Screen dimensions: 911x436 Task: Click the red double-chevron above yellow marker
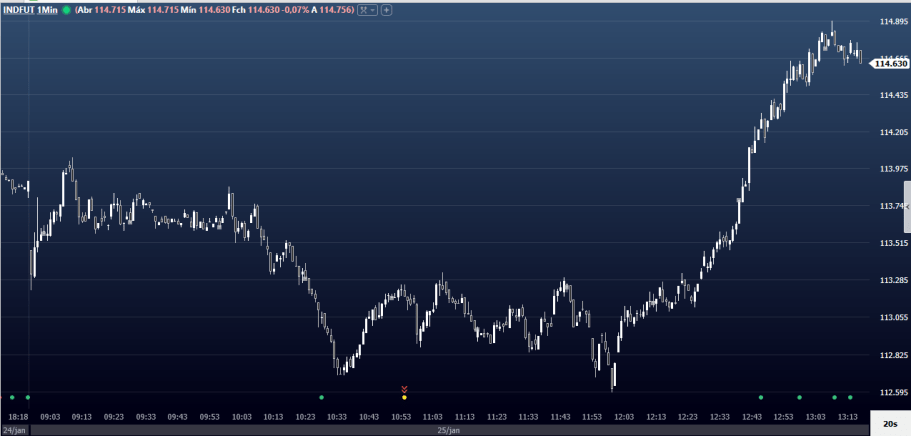click(404, 389)
